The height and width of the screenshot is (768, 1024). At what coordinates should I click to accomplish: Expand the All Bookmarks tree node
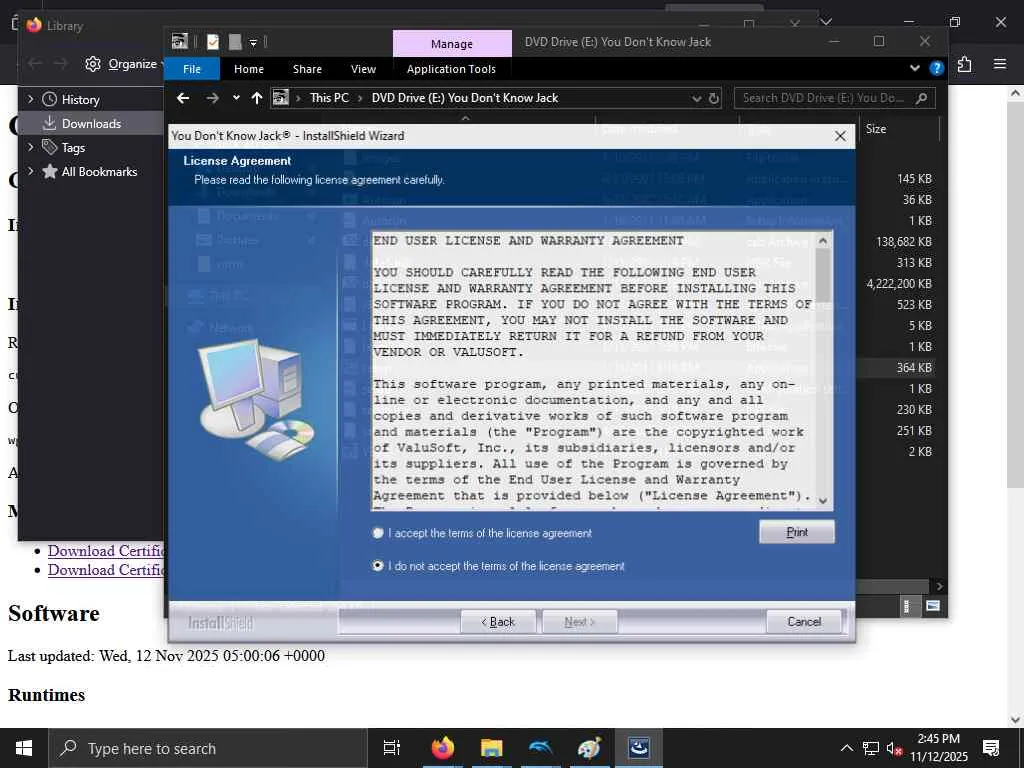(30, 171)
